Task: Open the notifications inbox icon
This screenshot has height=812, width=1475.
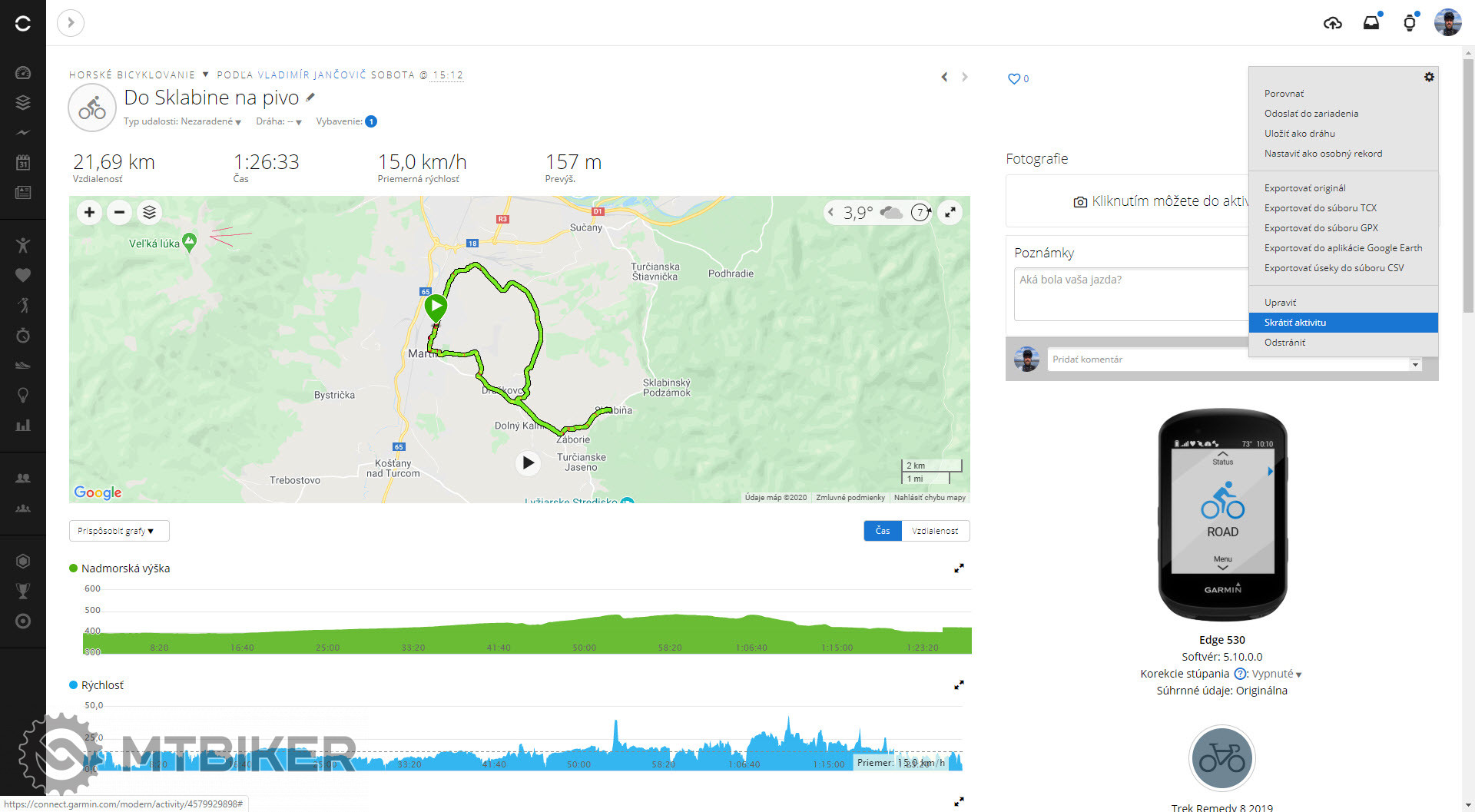Action: click(1371, 23)
